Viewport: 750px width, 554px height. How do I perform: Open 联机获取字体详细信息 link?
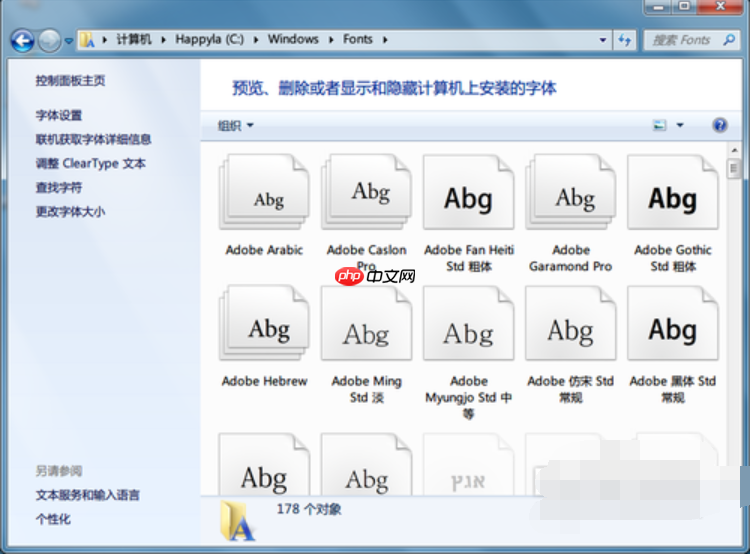point(93,139)
